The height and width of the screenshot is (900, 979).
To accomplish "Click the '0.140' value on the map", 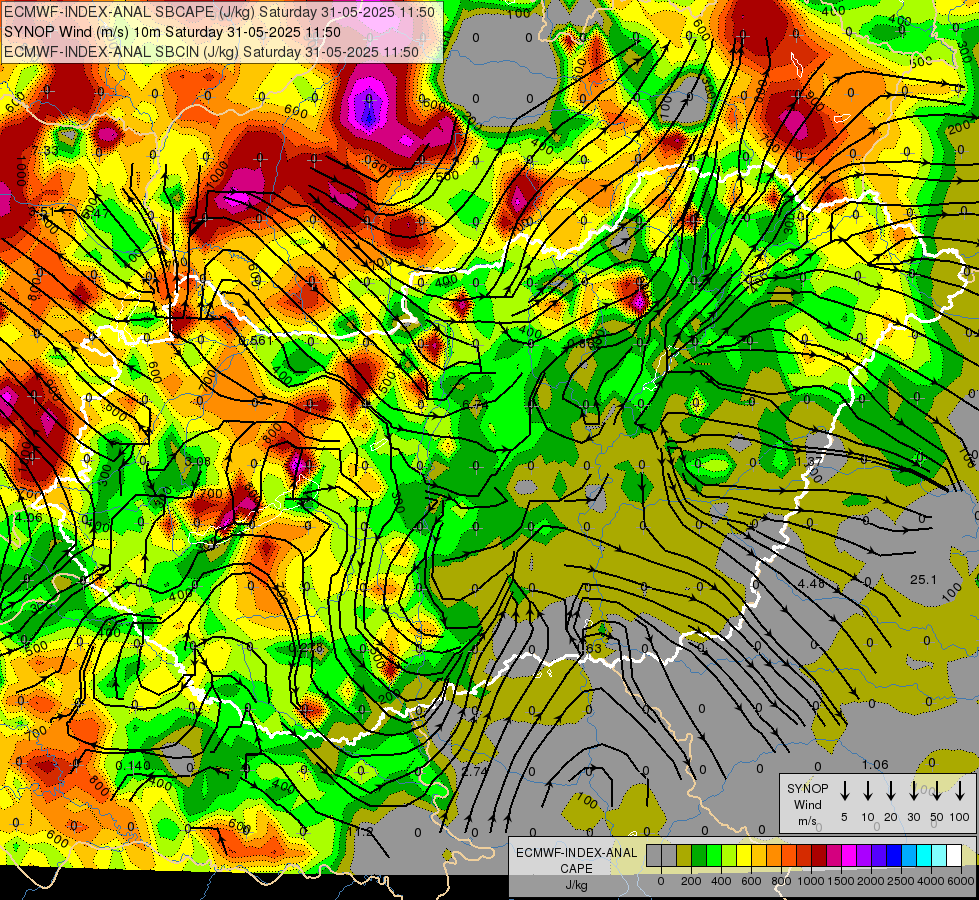I will (133, 765).
